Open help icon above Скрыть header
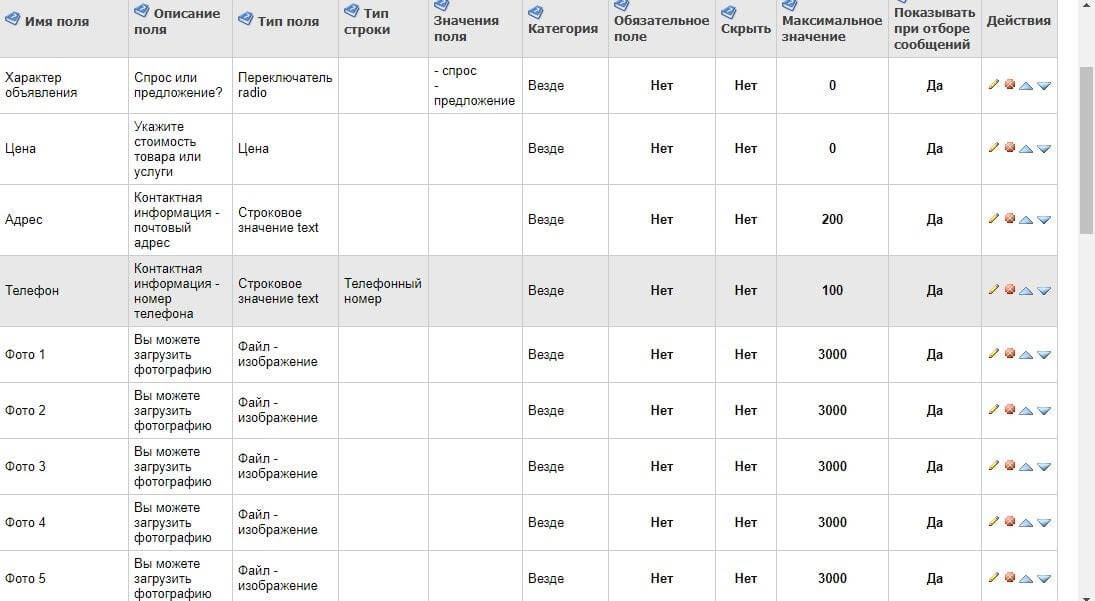The image size is (1095, 601). point(728,12)
